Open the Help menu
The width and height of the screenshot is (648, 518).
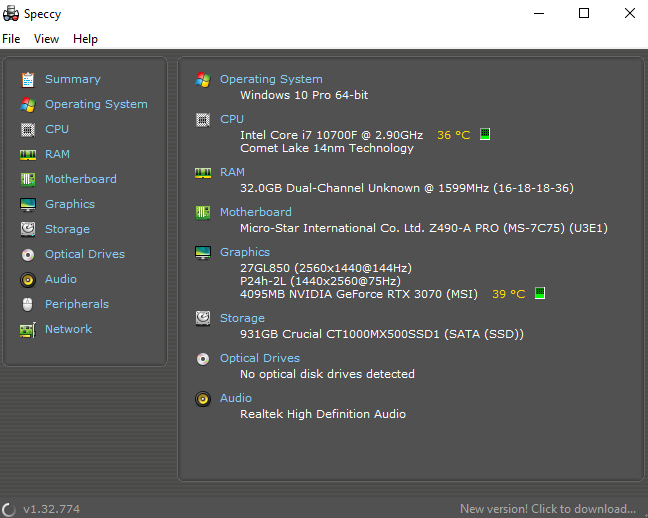click(86, 39)
